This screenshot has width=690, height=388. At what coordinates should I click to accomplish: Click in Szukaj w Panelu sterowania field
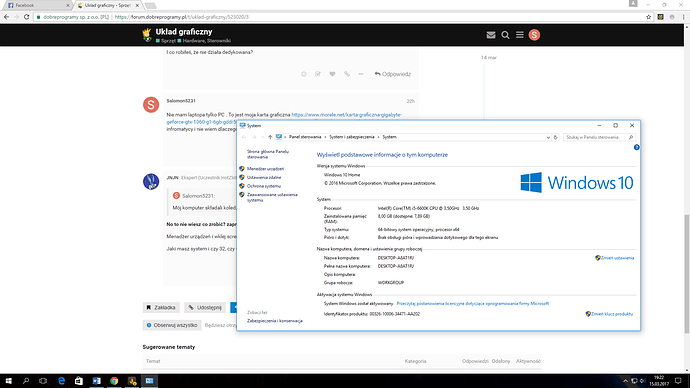598,137
